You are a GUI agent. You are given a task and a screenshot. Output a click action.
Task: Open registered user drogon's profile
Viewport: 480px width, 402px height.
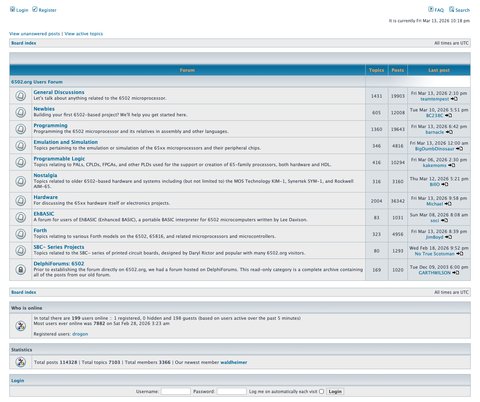pyautogui.click(x=80, y=334)
